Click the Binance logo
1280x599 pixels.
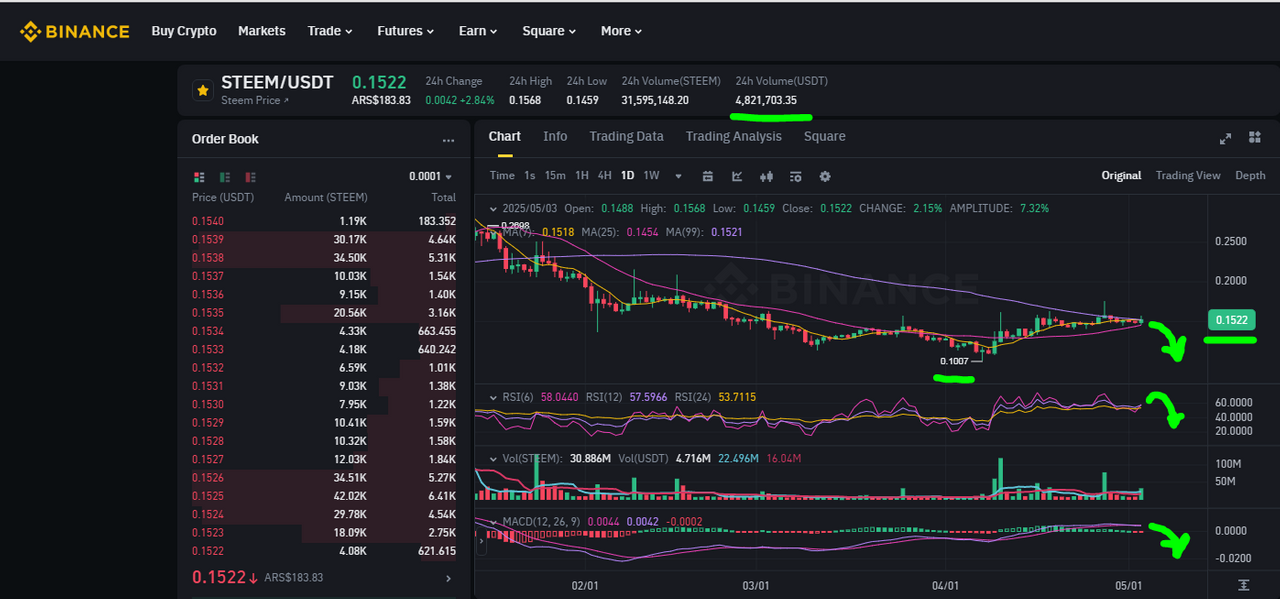point(75,31)
